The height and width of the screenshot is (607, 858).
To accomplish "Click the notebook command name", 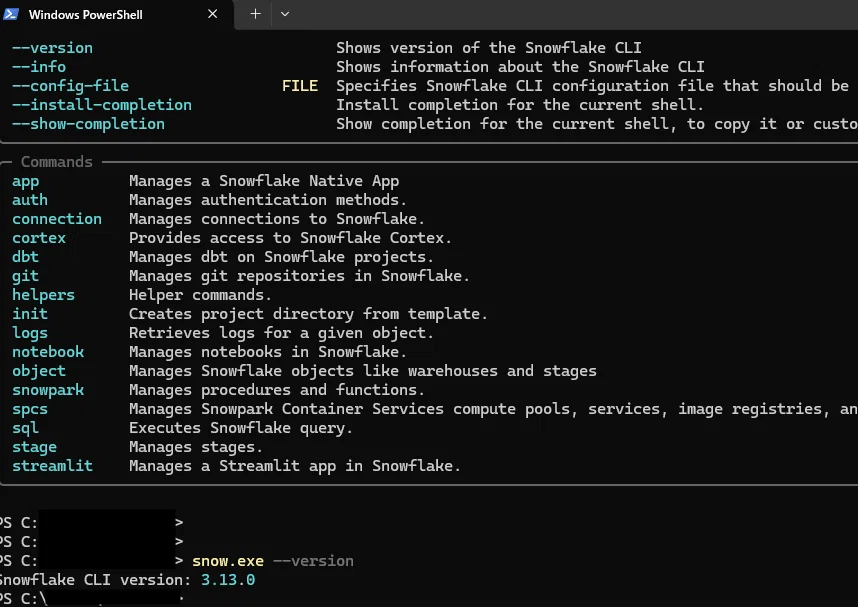I will tap(48, 352).
